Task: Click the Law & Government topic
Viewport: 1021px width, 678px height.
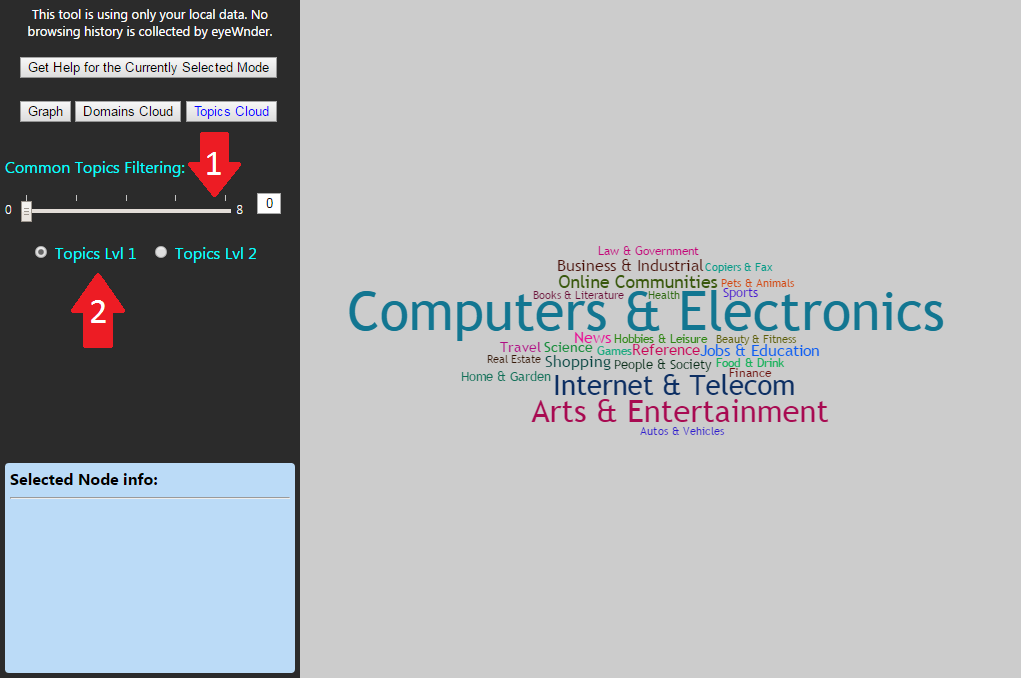Action: [x=648, y=251]
